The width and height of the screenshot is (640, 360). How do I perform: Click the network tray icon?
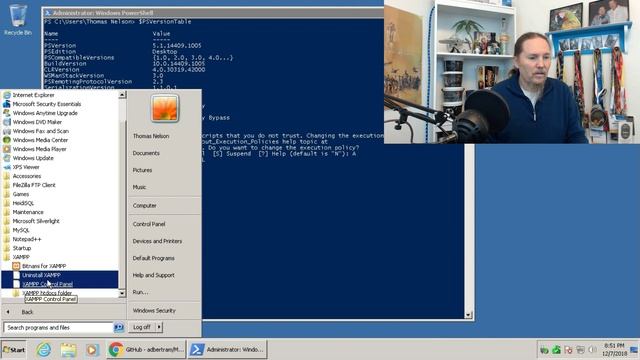pyautogui.click(x=580, y=350)
